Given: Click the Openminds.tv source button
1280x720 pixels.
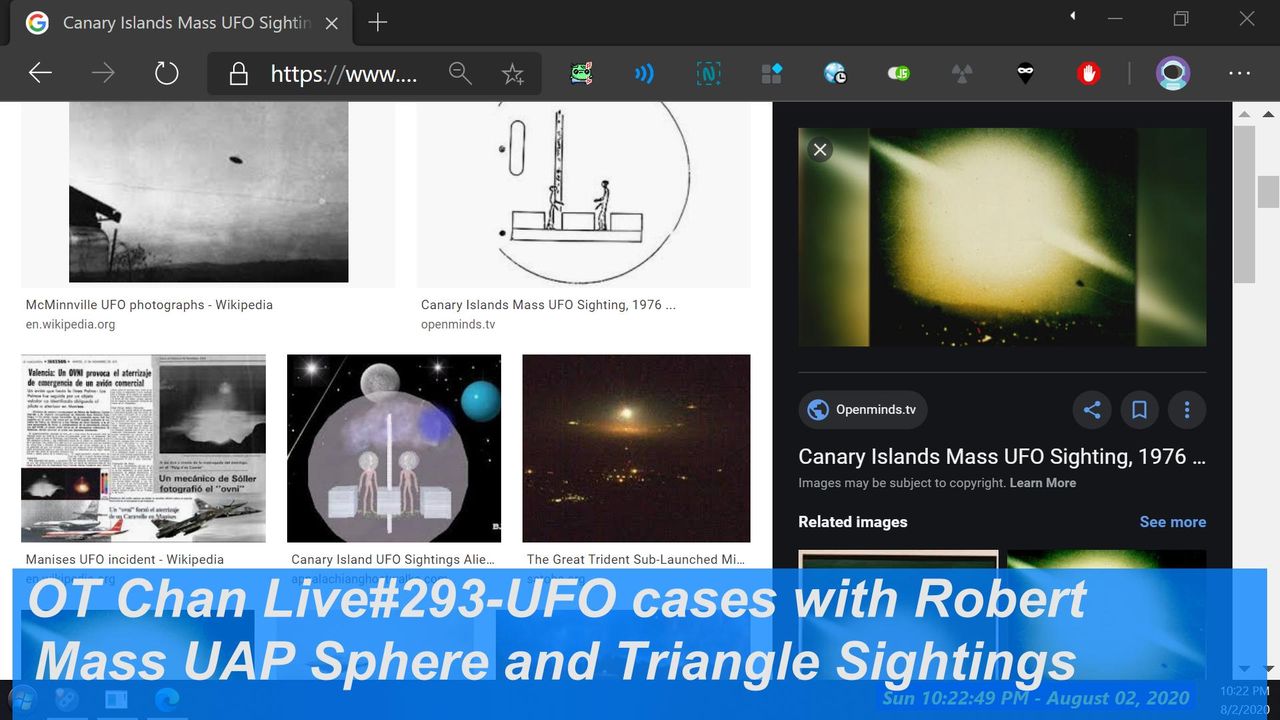Looking at the screenshot, I should pos(863,410).
